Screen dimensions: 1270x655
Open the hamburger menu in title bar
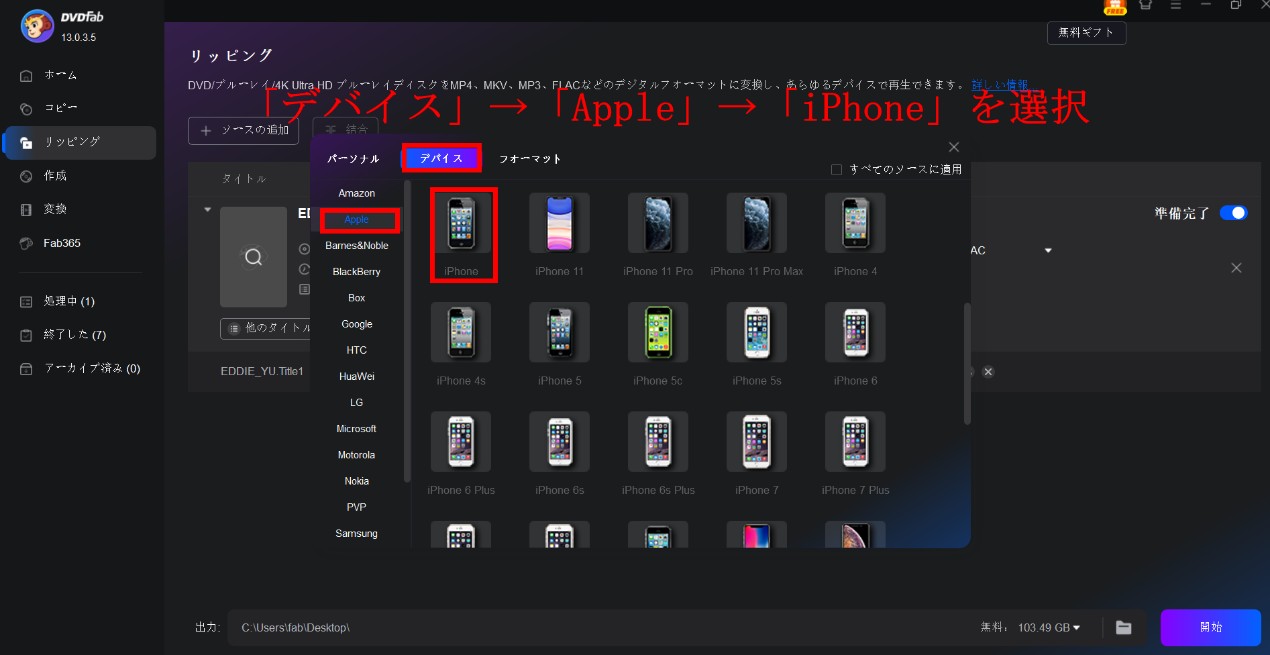point(1175,5)
